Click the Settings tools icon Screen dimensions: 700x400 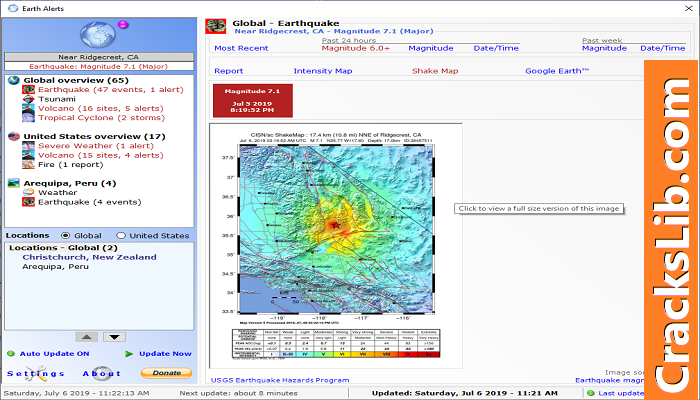36,373
